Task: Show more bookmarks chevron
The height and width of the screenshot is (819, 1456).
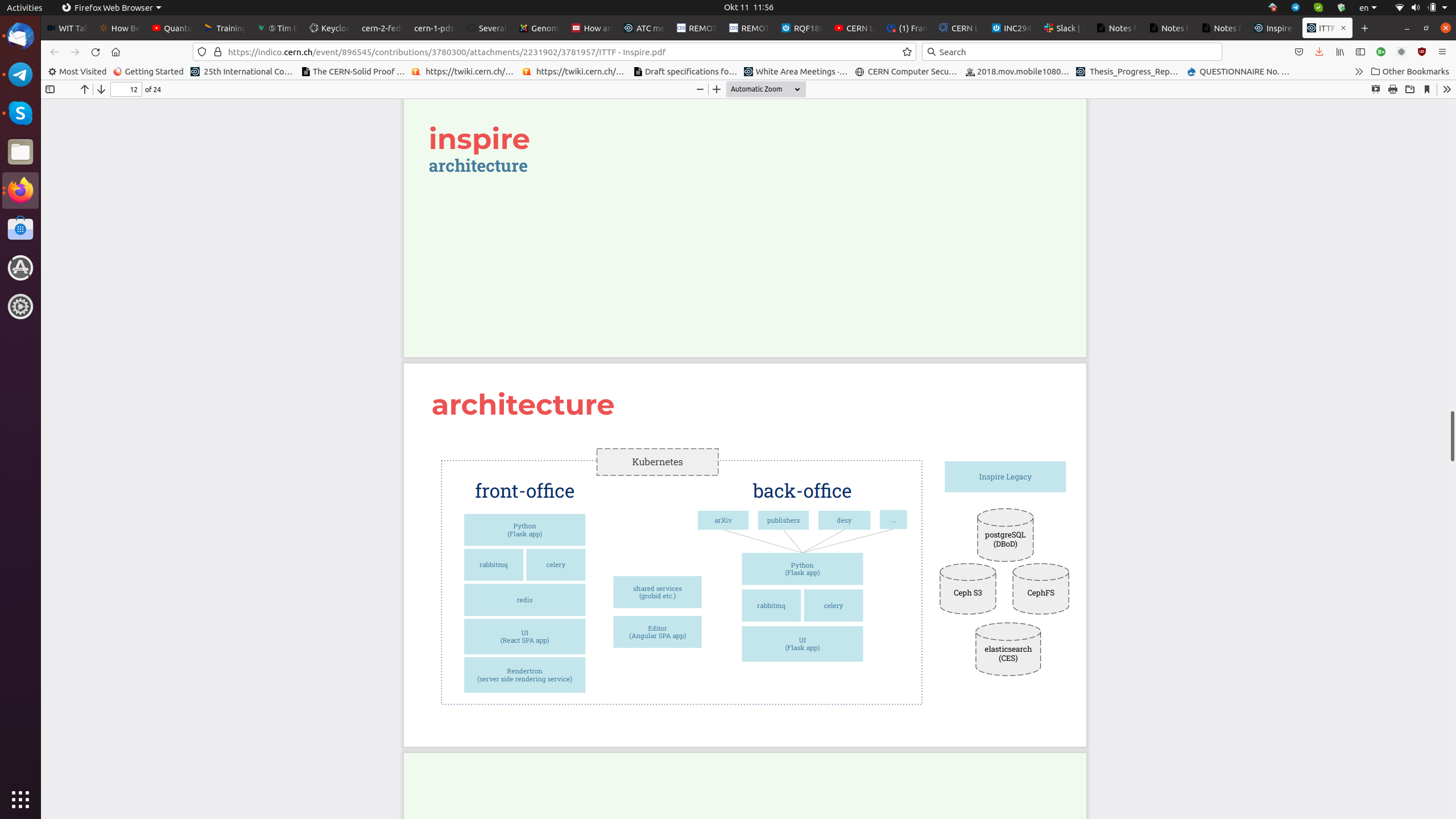Action: 1359,72
